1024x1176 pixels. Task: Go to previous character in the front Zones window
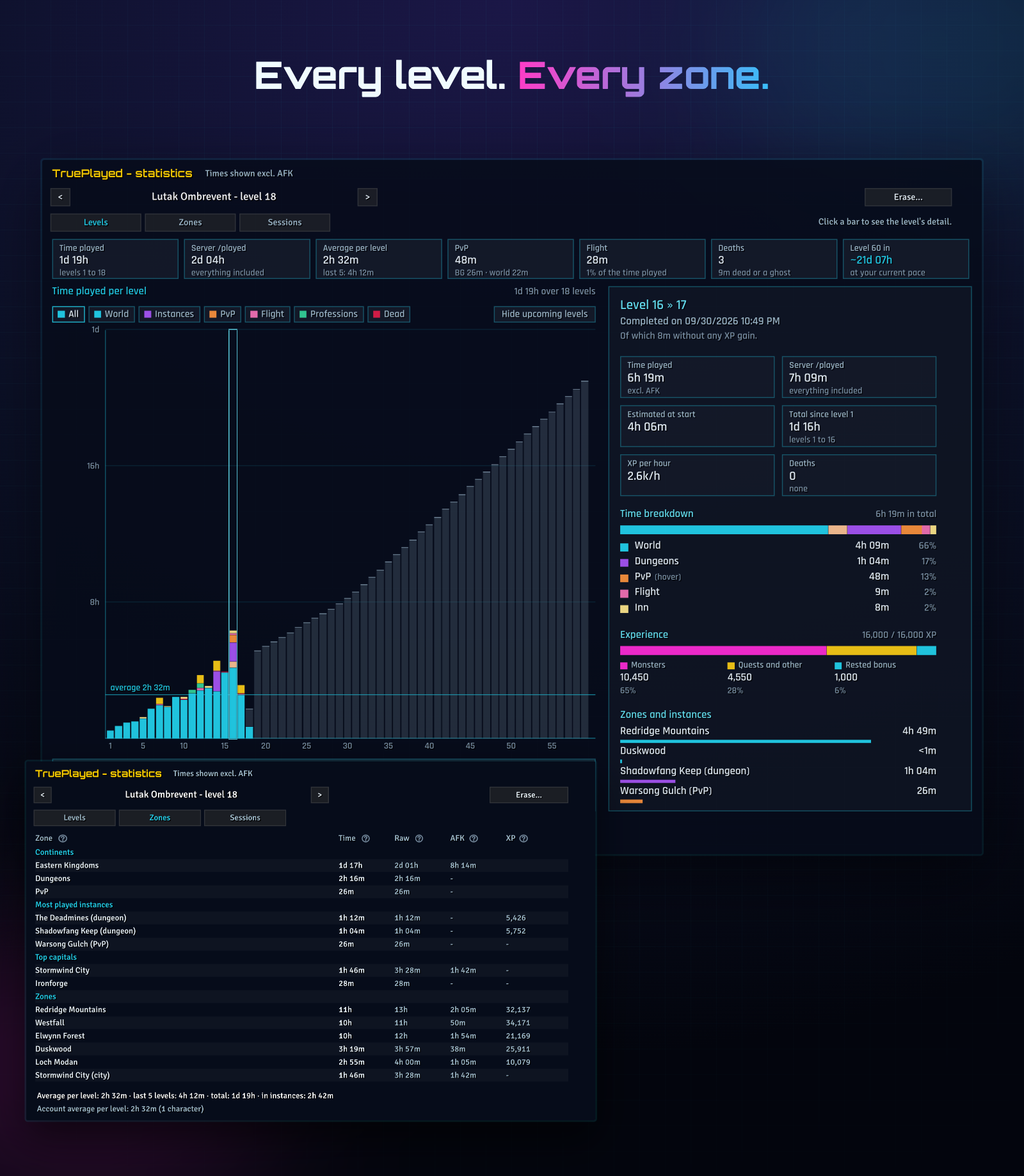pyautogui.click(x=43, y=795)
